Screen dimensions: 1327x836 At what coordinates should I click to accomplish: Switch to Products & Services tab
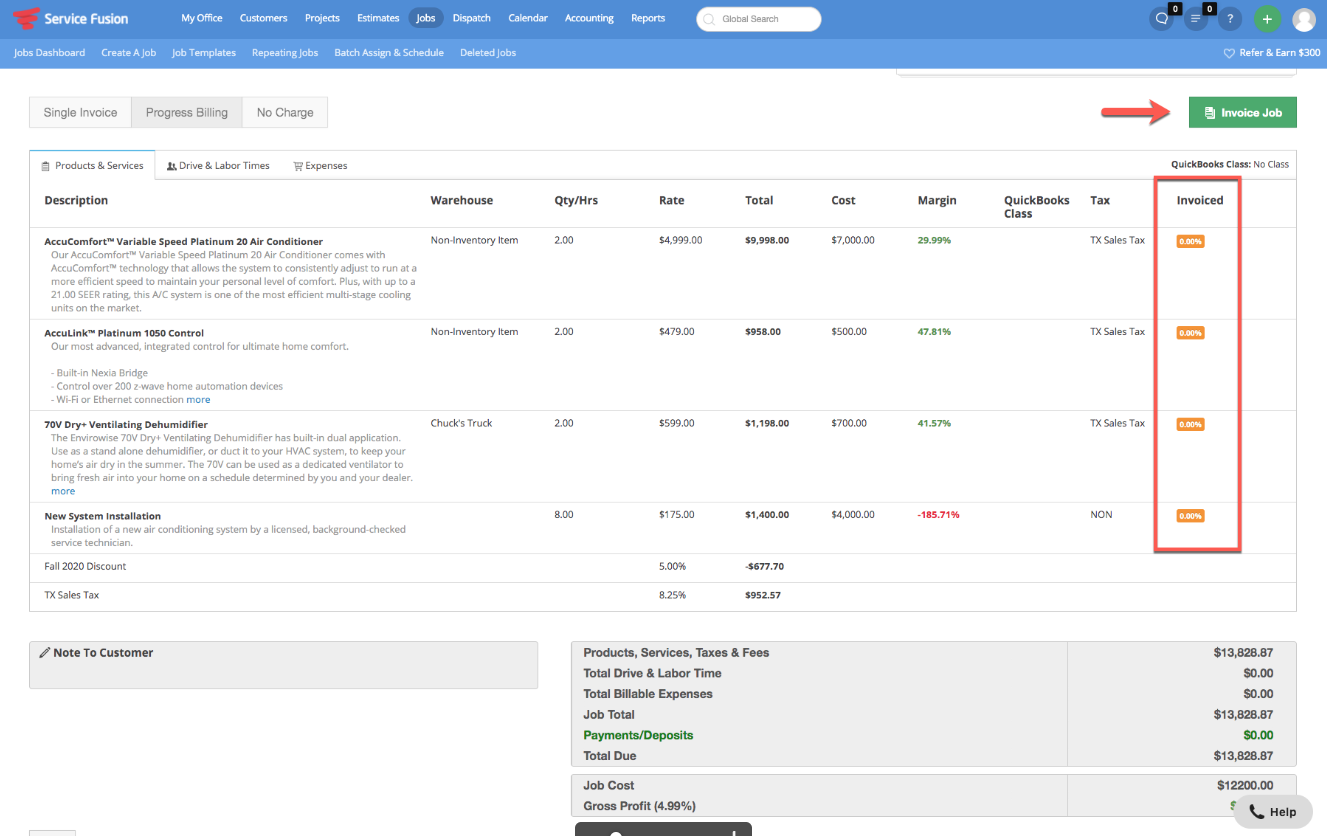click(92, 165)
